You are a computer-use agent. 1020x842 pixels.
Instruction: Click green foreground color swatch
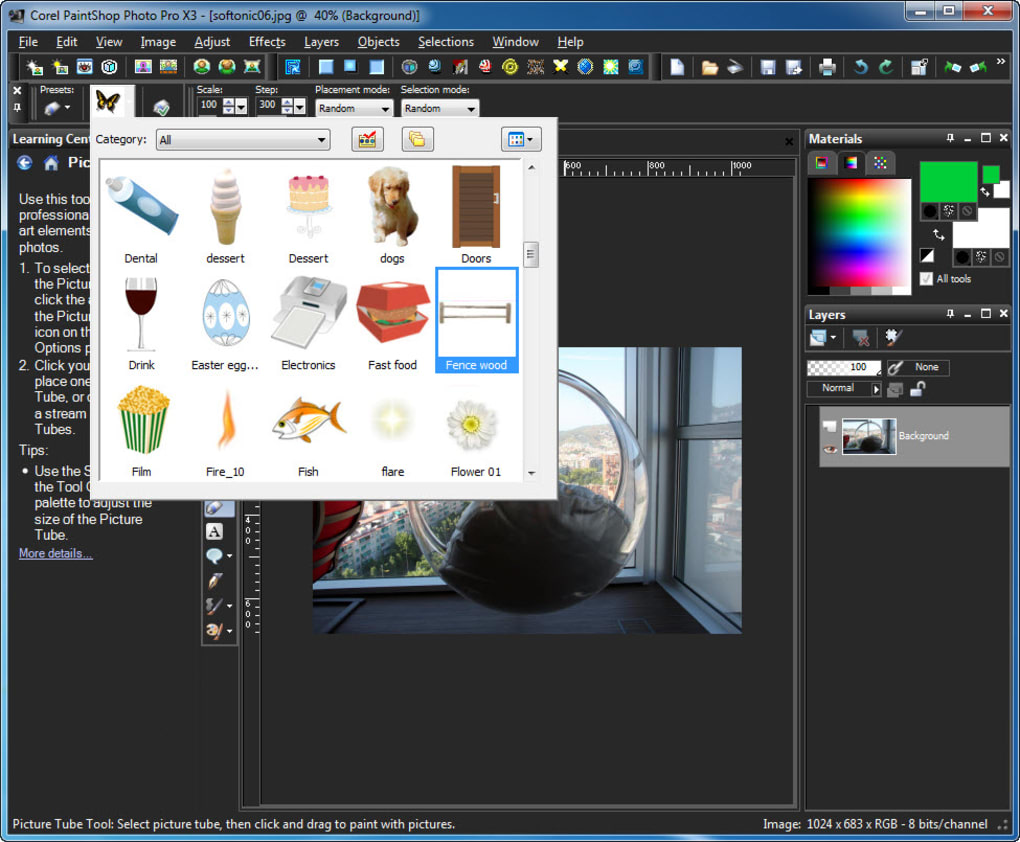pyautogui.click(x=947, y=181)
